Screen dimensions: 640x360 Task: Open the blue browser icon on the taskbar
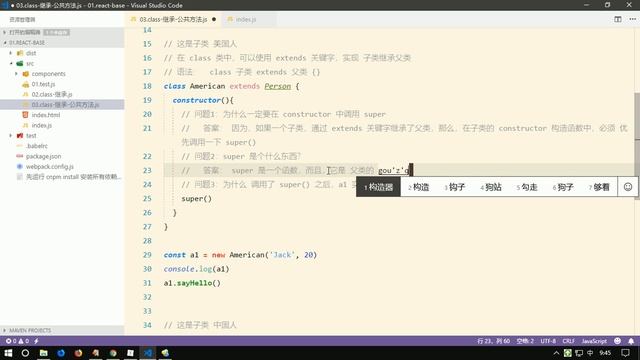tap(61, 353)
